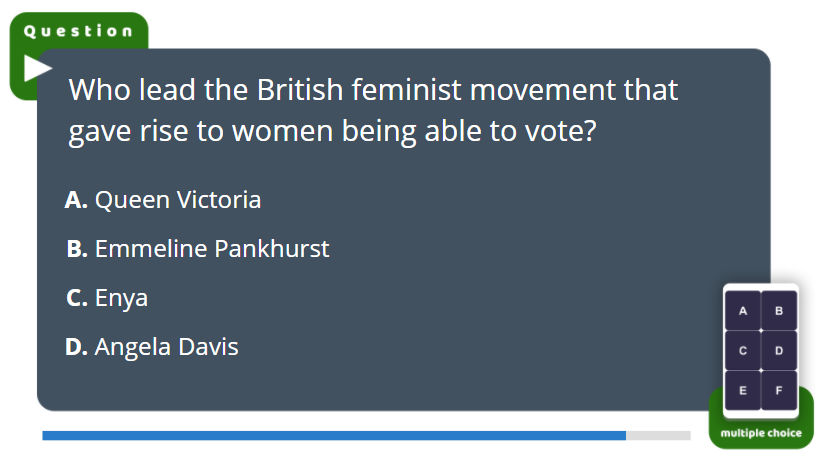
Task: Click the bold letter C. option marker
Action: (77, 298)
